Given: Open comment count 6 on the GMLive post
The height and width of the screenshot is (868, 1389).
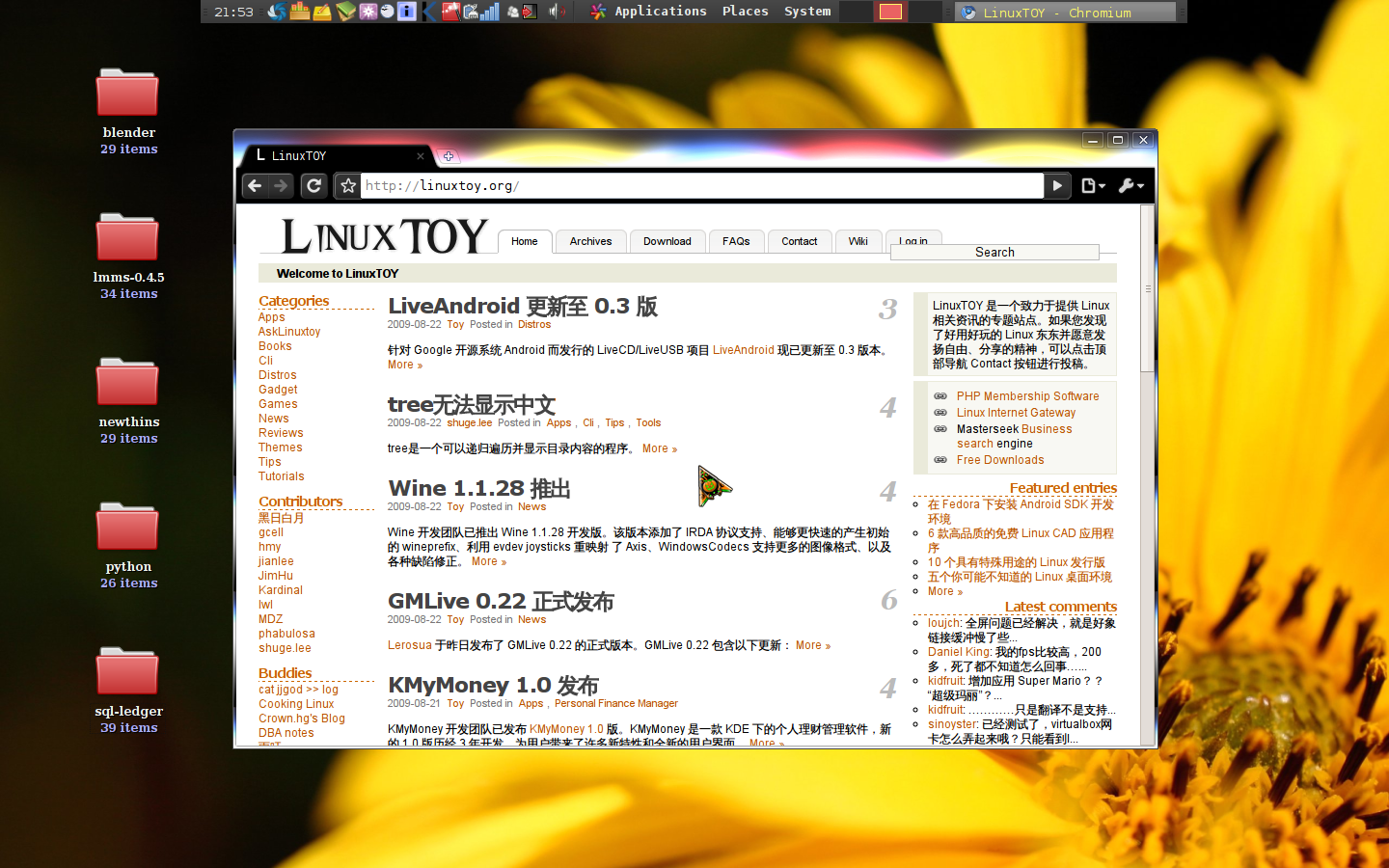Looking at the screenshot, I should pos(888,600).
